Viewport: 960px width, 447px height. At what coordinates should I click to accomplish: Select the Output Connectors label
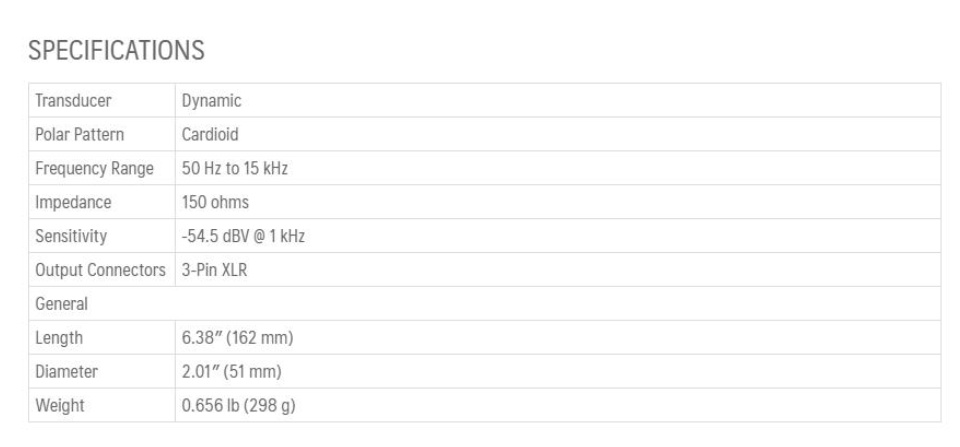100,269
